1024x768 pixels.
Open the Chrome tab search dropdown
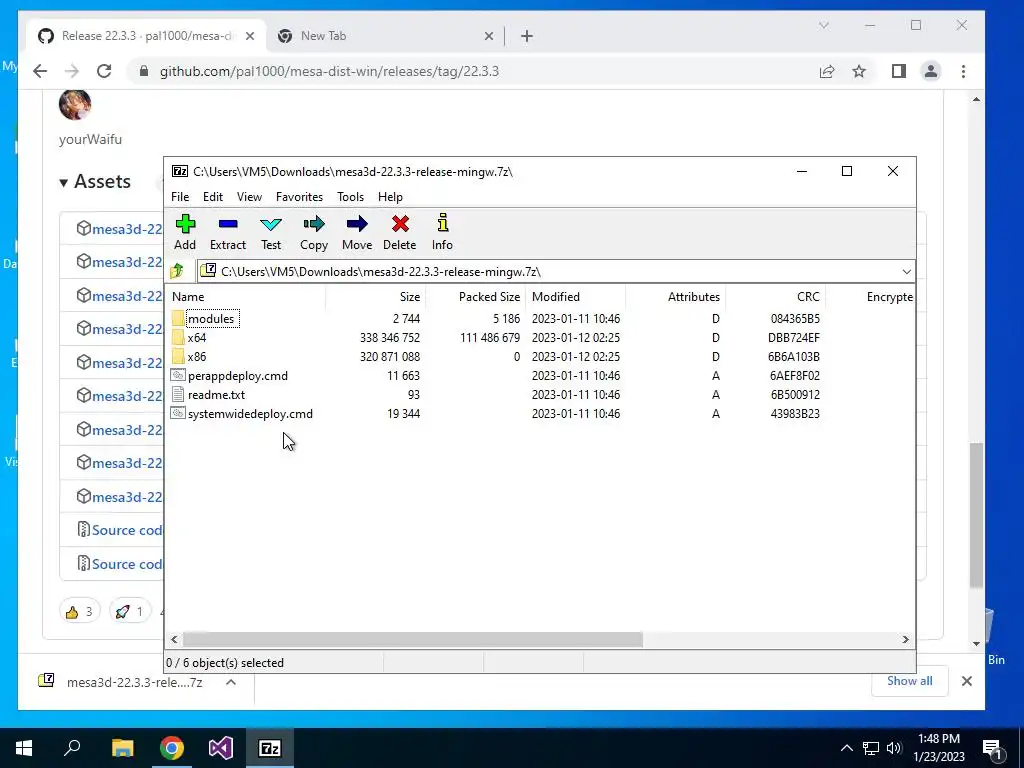[824, 25]
